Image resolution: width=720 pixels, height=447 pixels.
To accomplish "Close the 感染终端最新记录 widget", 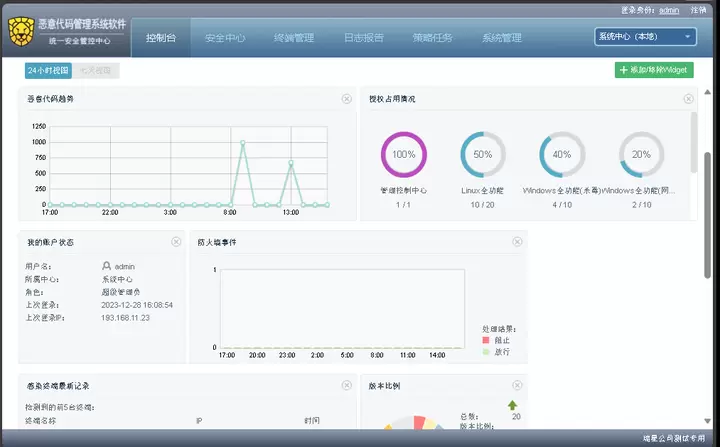I will click(x=346, y=384).
